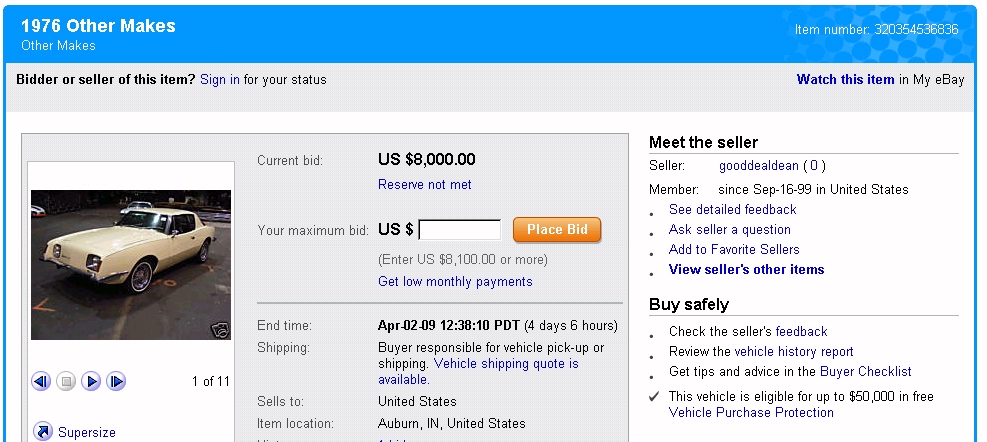Open See detailed feedback link
Screen dimensions: 987x442
point(732,210)
